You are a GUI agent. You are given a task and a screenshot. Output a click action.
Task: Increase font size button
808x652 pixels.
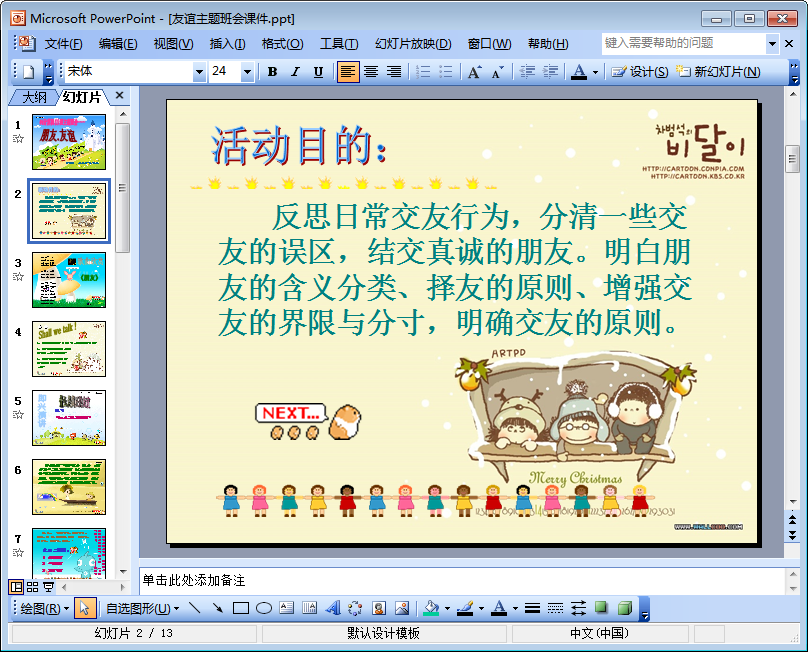tap(475, 72)
